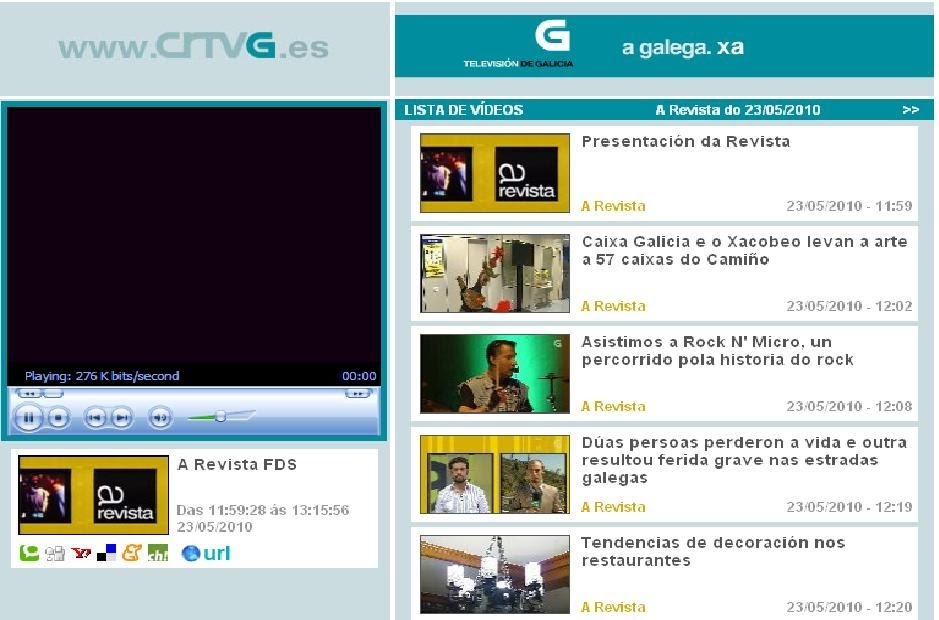Click timestamp 23/05/2010 - 12:02
The width and height of the screenshot is (939, 620).
tap(849, 307)
